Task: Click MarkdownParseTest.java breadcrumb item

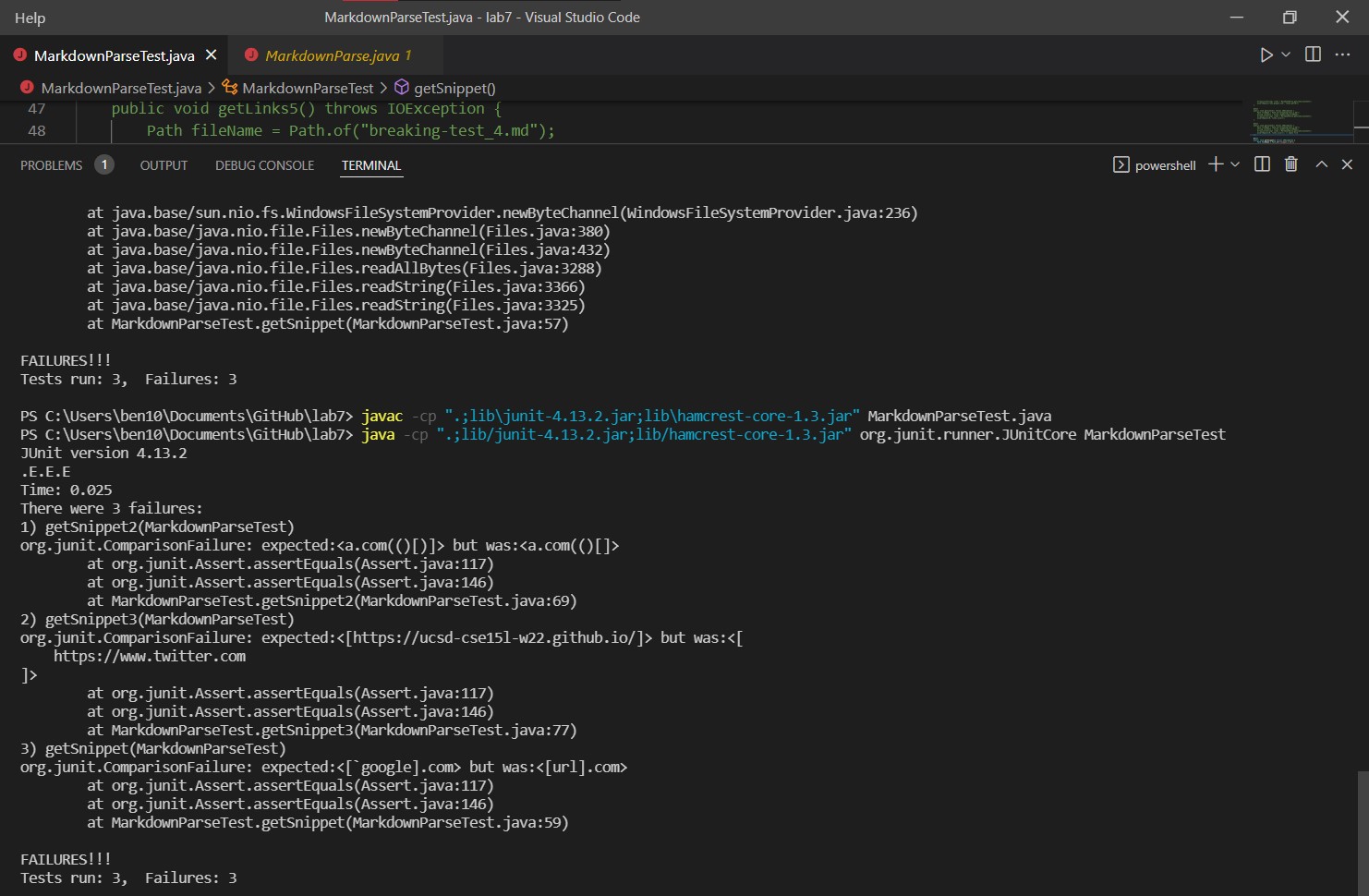Action: click(x=121, y=88)
